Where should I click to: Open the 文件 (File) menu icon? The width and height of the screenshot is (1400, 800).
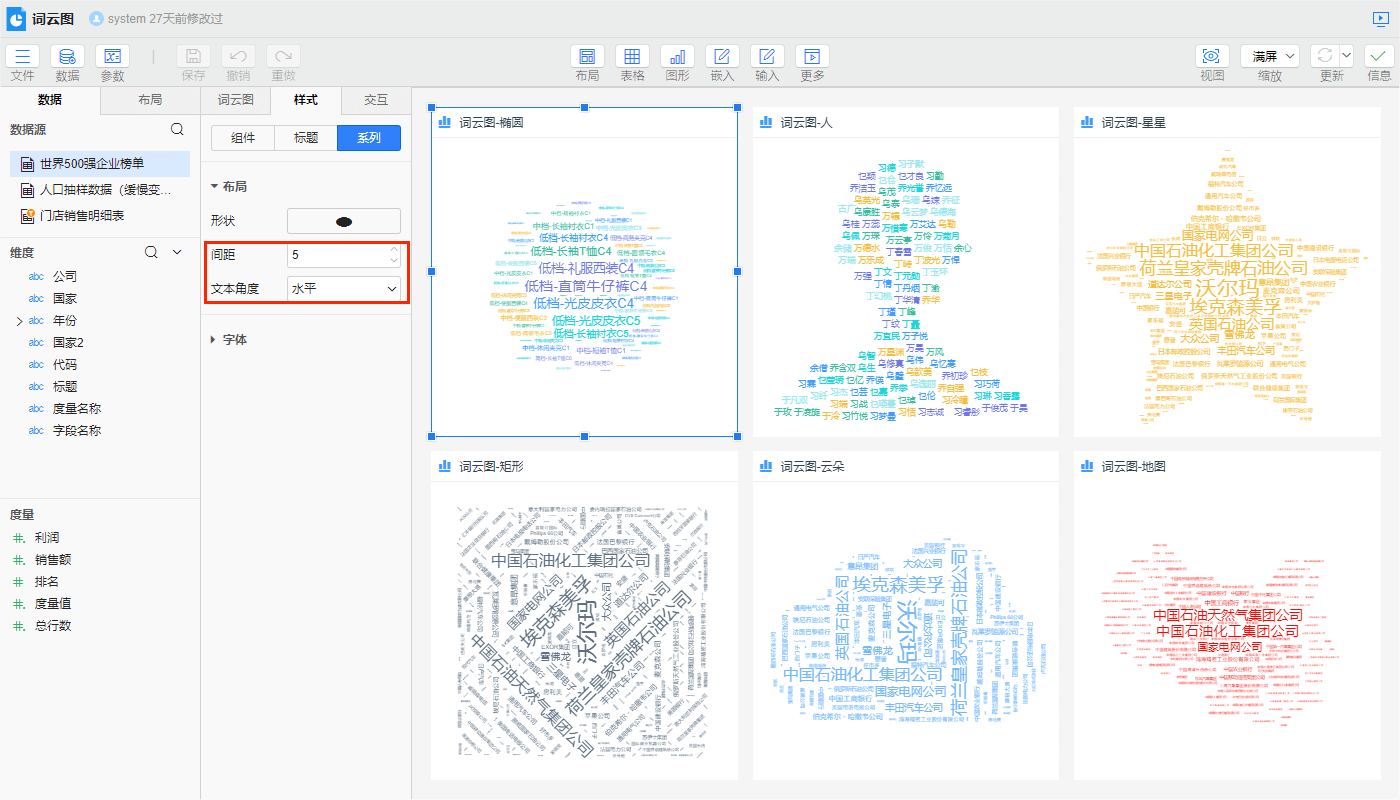pyautogui.click(x=22, y=57)
